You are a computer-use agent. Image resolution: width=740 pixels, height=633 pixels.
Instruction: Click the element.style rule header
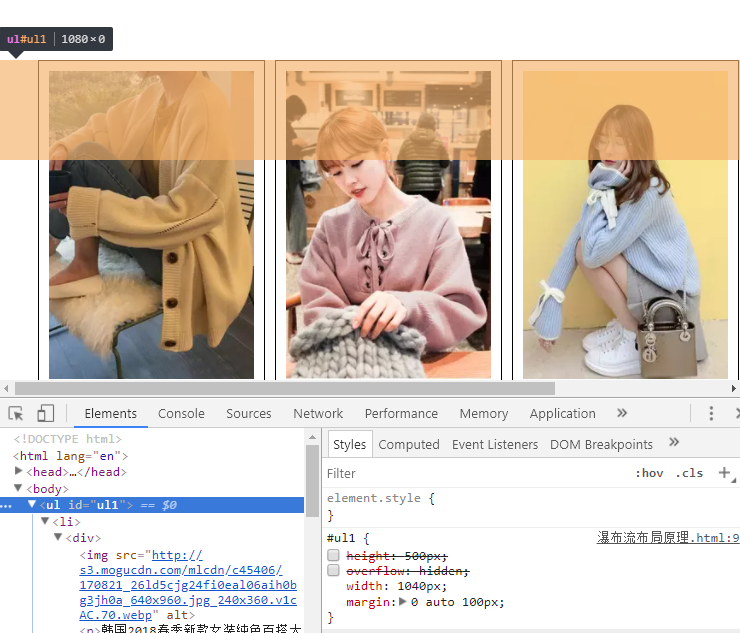point(380,498)
